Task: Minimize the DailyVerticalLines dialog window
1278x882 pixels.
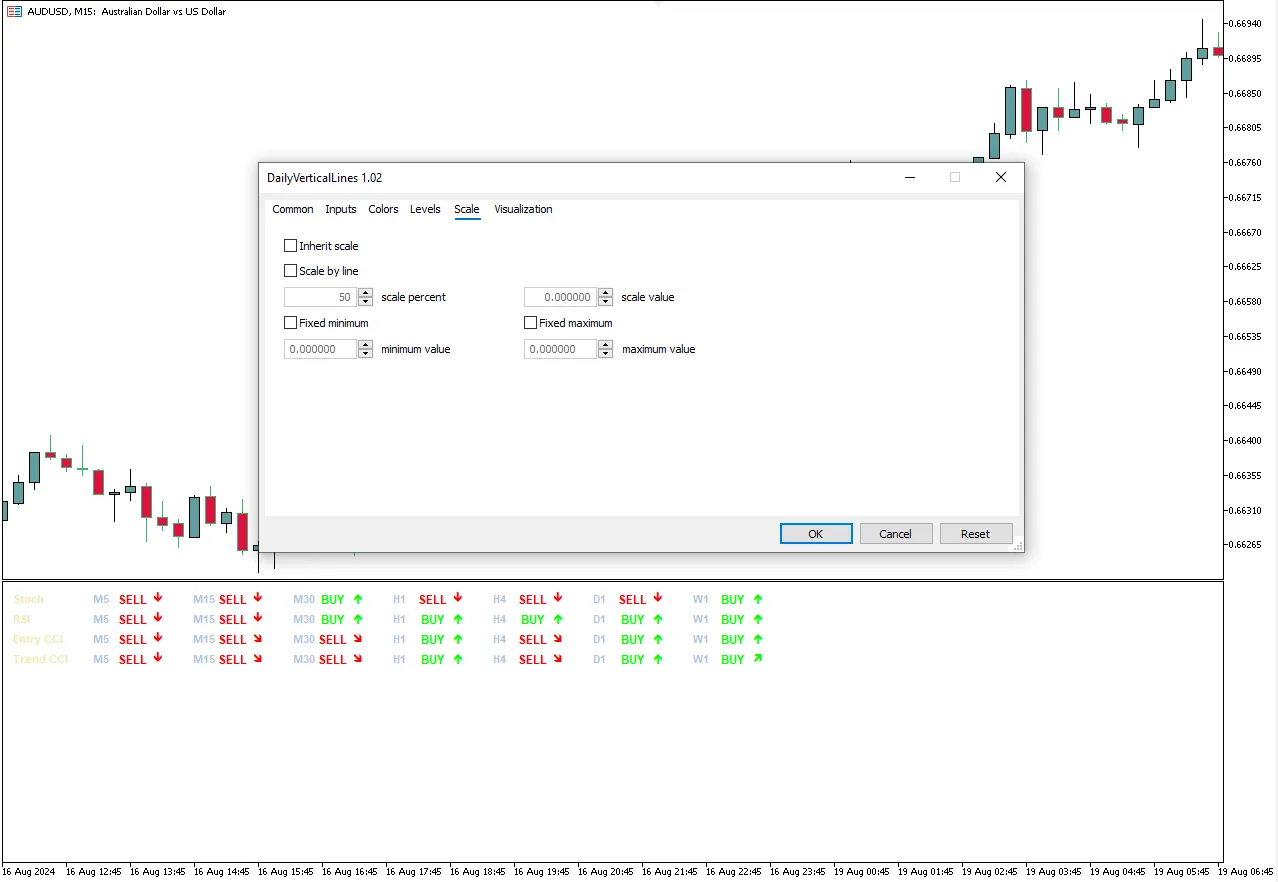Action: [x=910, y=177]
